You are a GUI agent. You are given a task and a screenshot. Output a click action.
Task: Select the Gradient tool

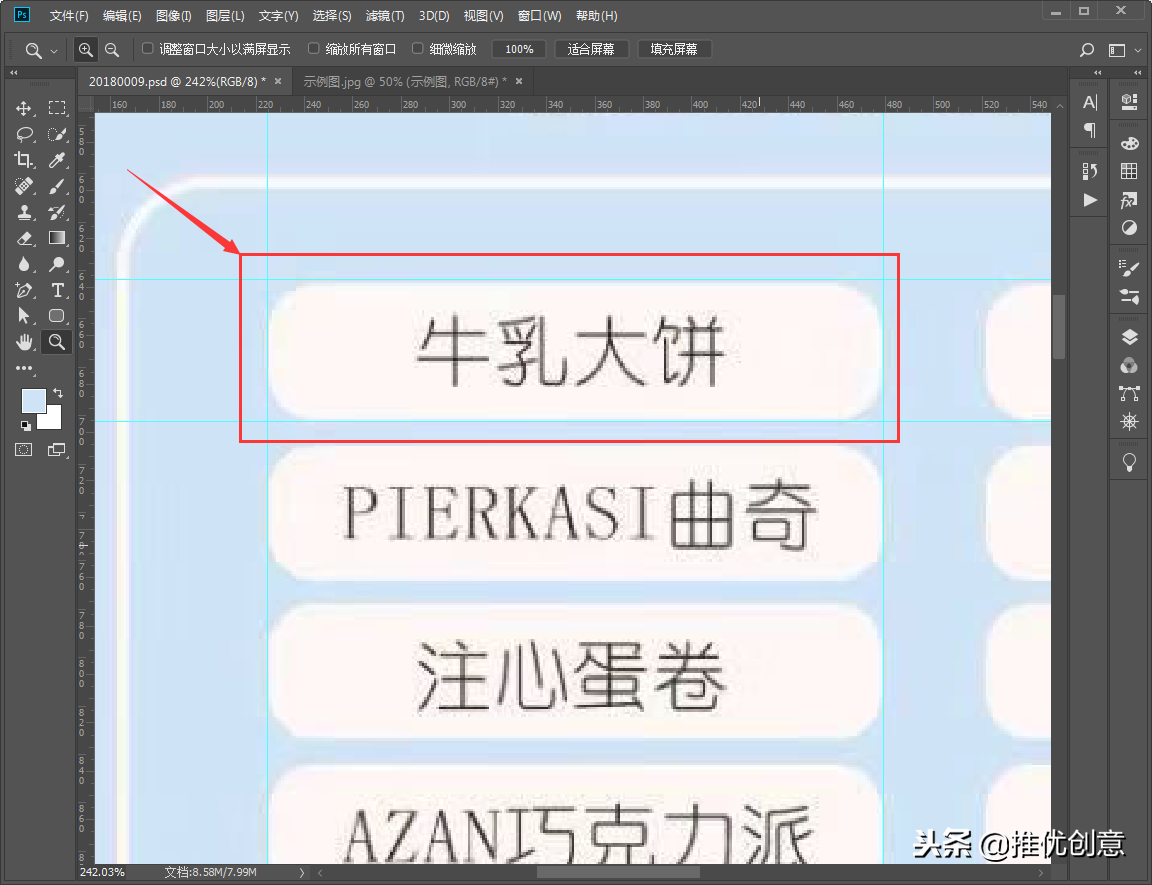pos(57,238)
